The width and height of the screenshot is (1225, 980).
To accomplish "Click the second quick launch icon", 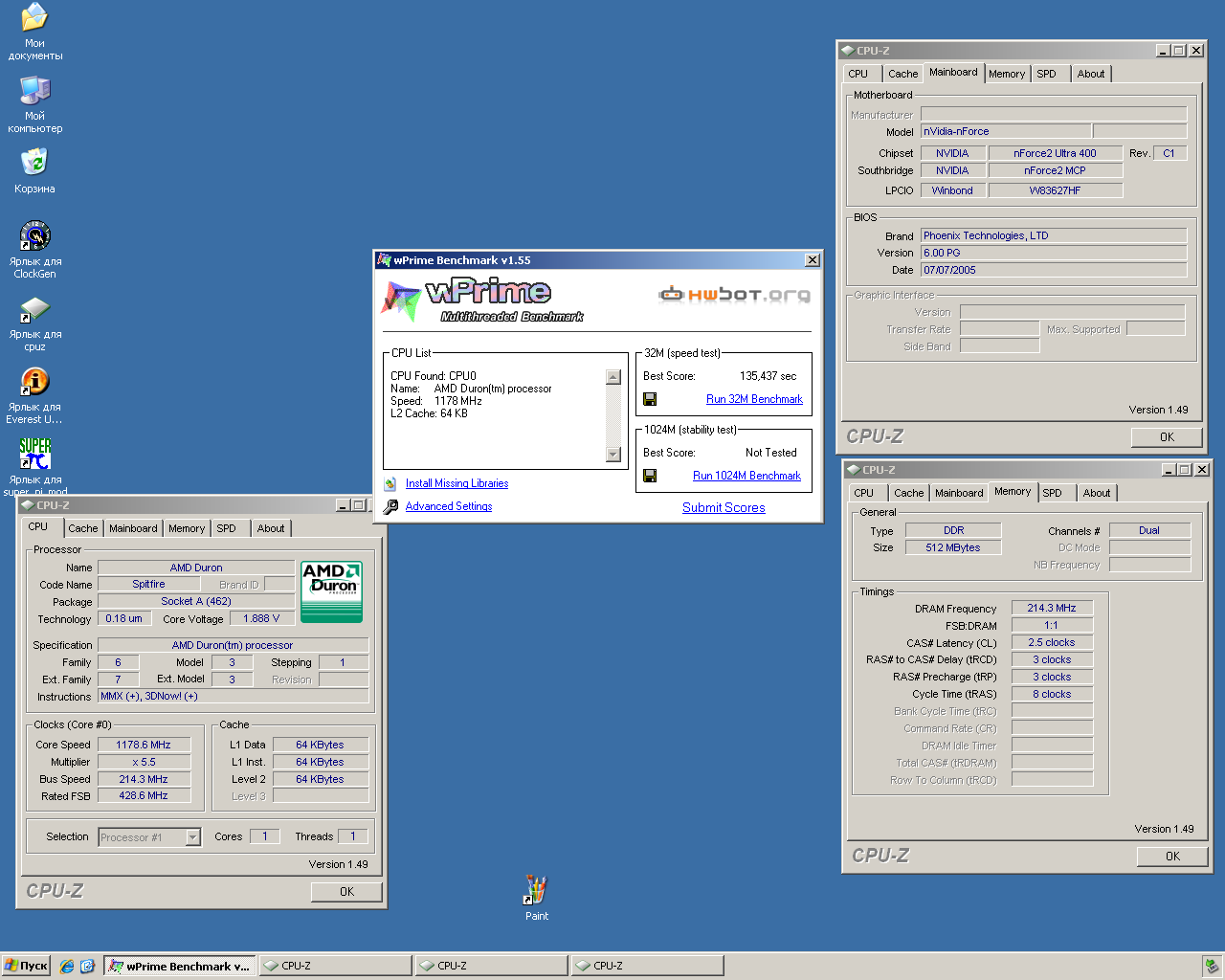I will pos(87,967).
